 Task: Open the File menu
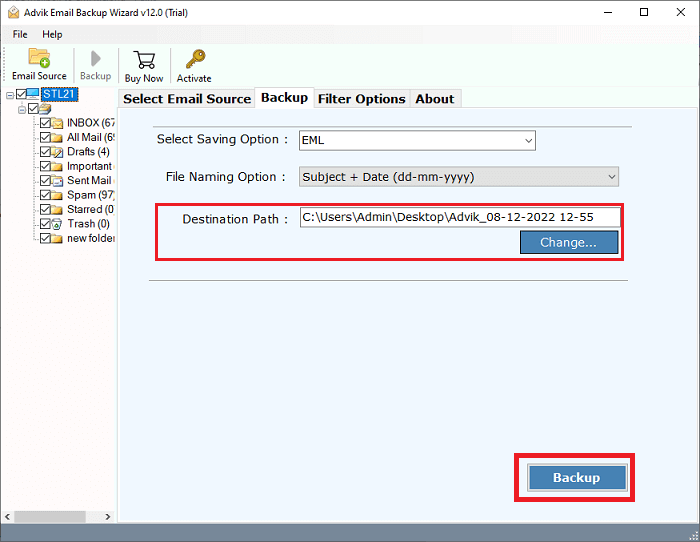[20, 34]
